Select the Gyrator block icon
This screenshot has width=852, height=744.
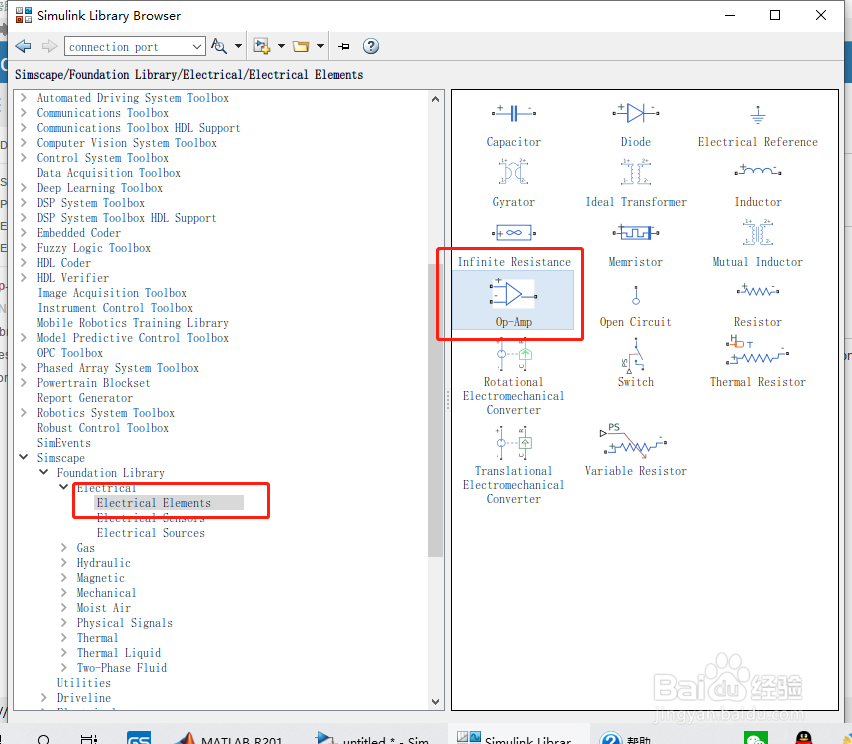(x=513, y=172)
